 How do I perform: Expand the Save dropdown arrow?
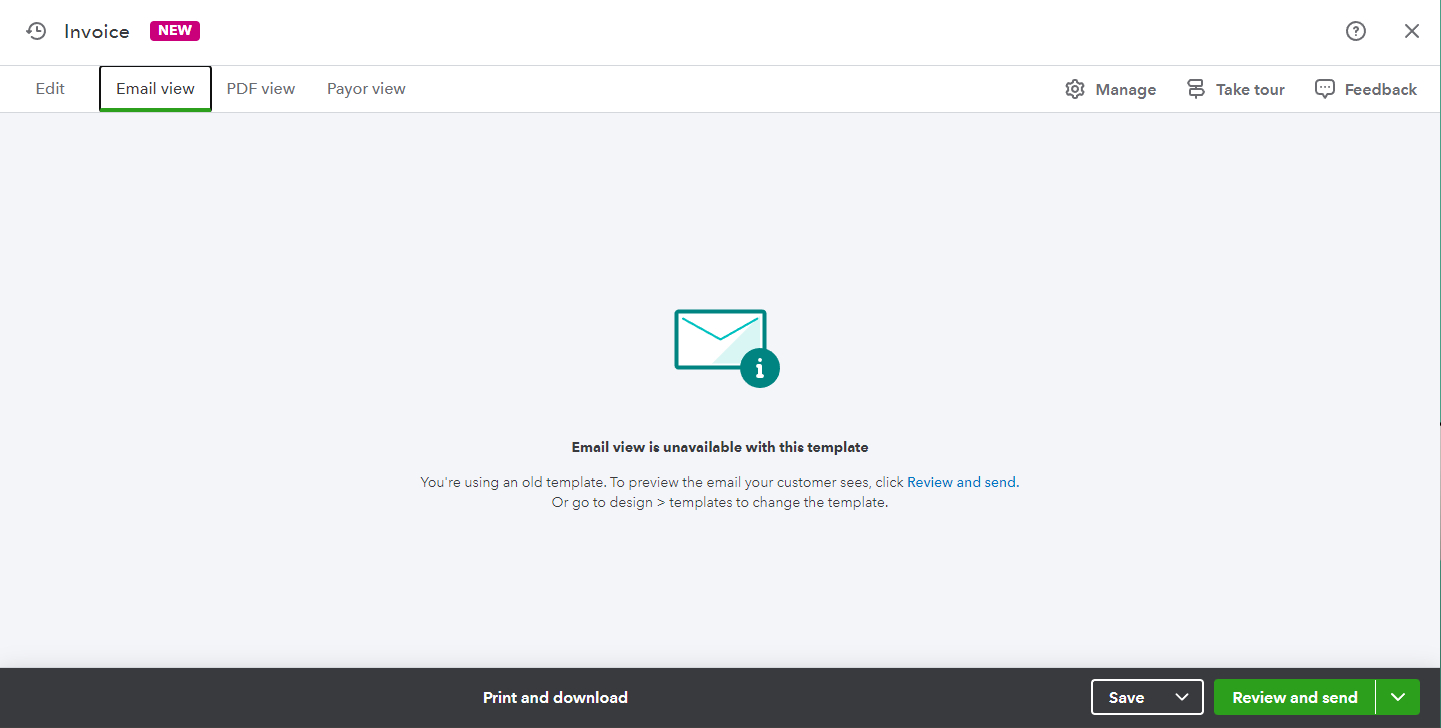(x=1182, y=698)
